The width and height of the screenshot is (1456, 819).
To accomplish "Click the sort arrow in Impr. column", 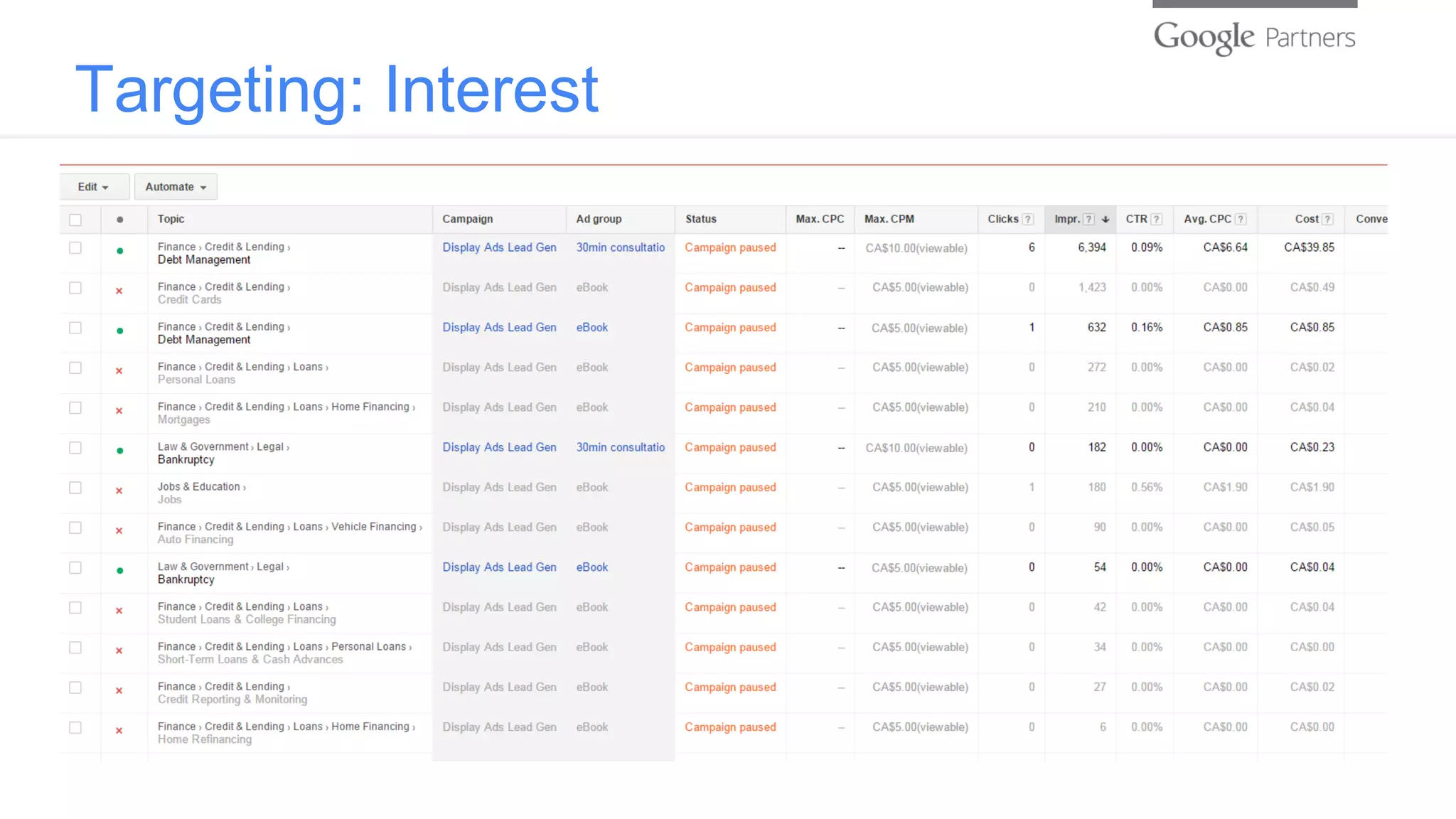I will [x=1106, y=220].
